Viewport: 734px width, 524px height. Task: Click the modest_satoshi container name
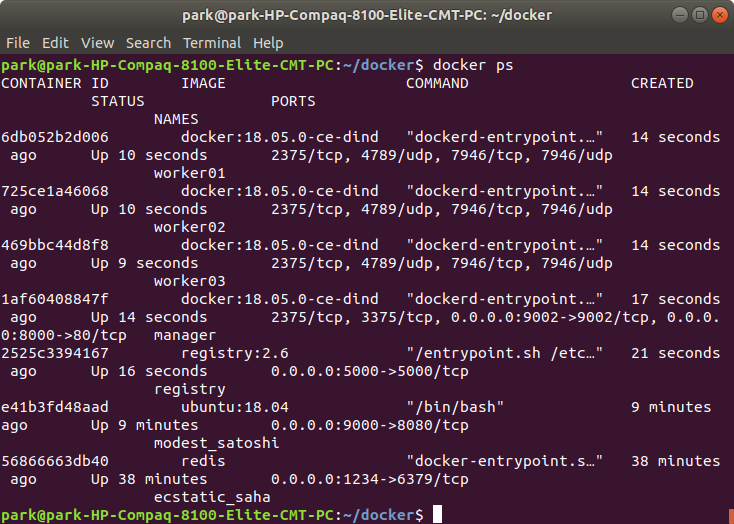click(216, 443)
